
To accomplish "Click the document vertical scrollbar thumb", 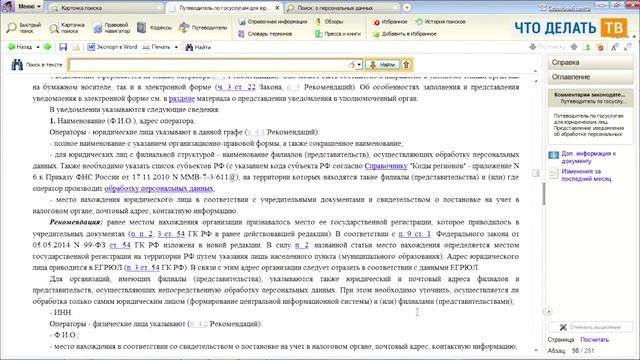I will coord(544,194).
